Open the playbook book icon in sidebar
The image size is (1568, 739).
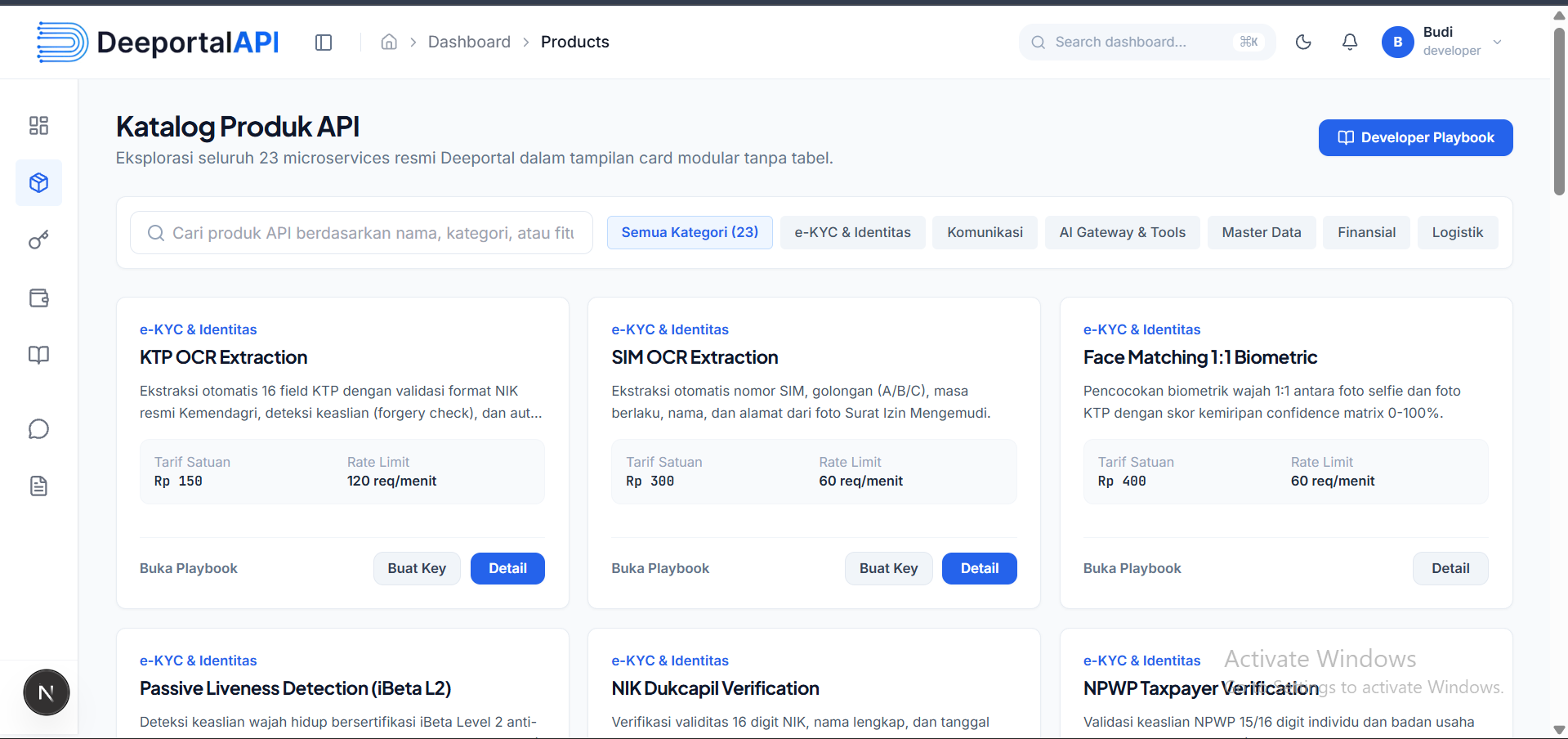click(38, 355)
